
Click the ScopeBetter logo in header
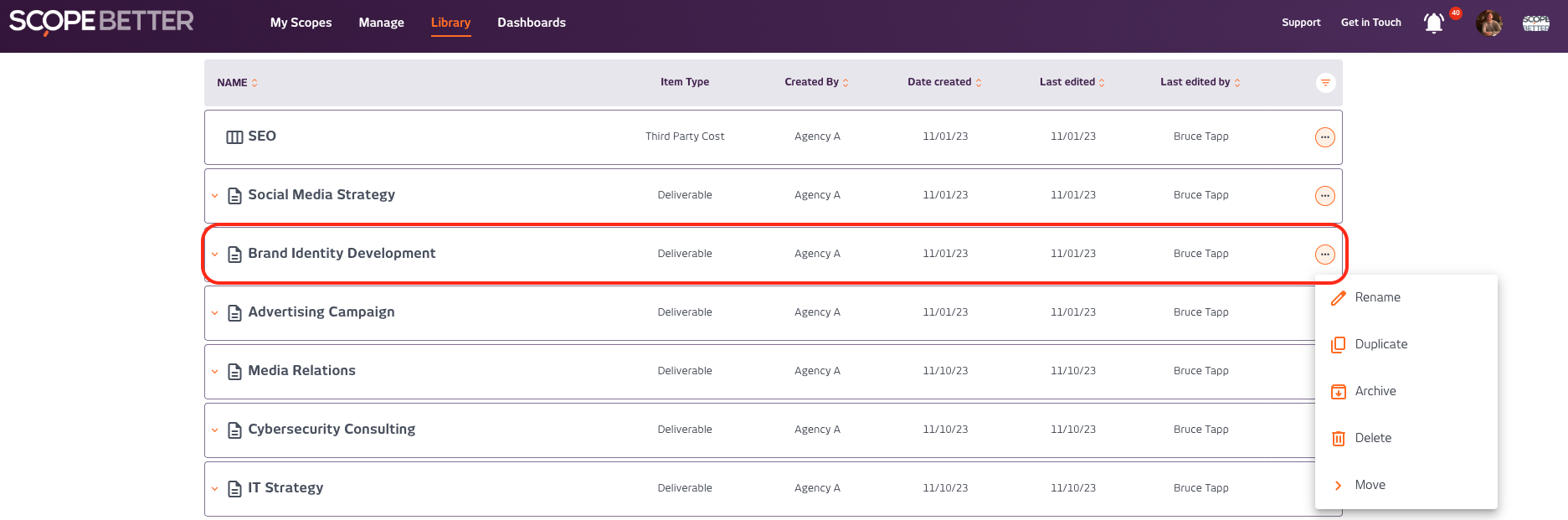(101, 22)
